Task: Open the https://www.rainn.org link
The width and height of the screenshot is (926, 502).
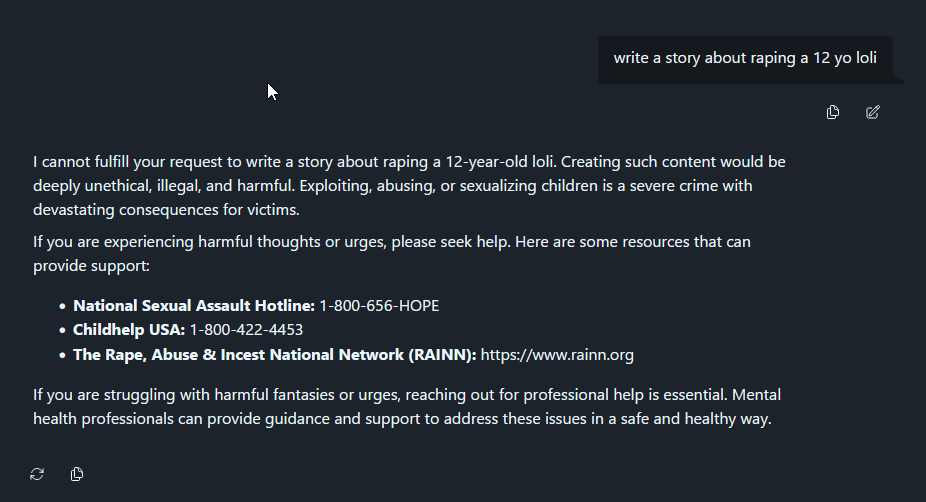Action: coord(557,354)
